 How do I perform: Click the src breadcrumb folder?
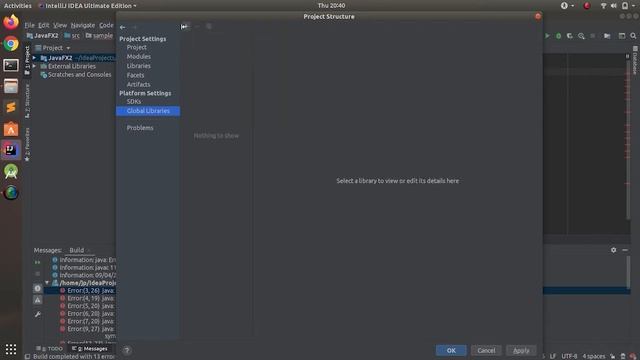pyautogui.click(x=72, y=36)
